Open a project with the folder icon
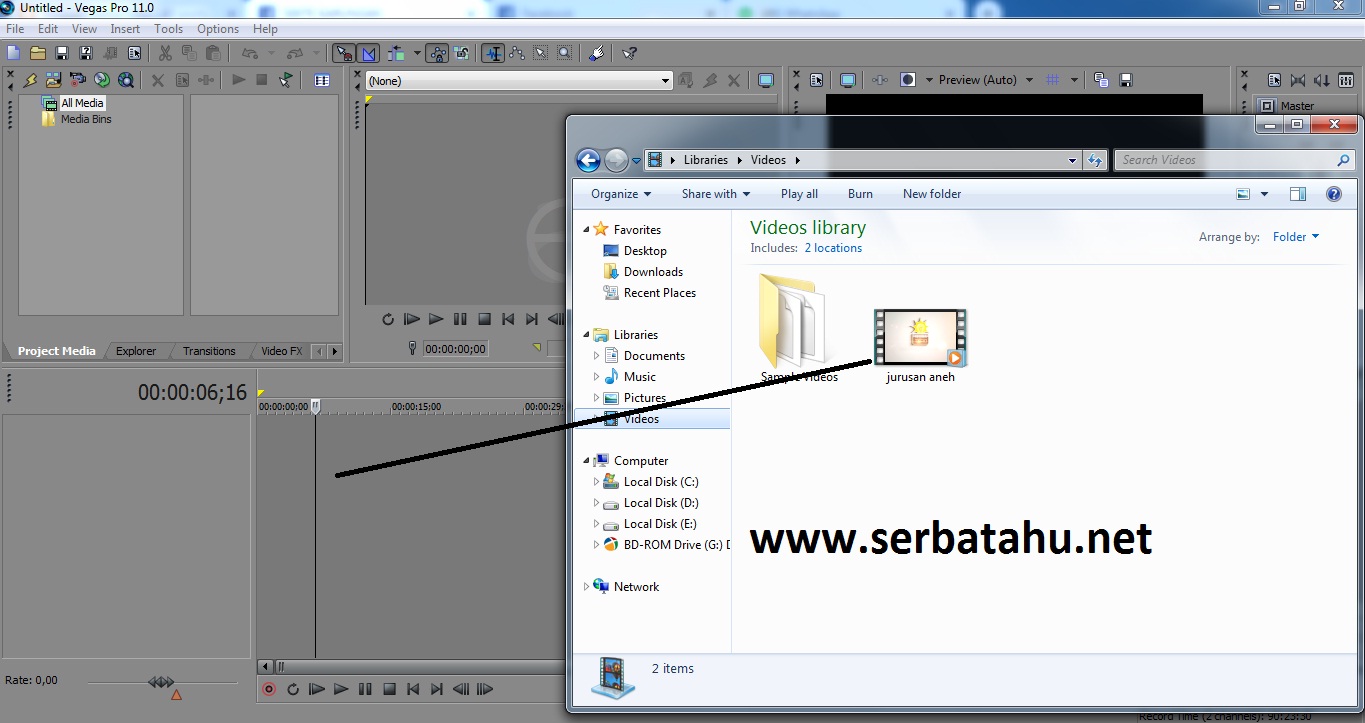This screenshot has width=1365, height=723. click(x=38, y=53)
